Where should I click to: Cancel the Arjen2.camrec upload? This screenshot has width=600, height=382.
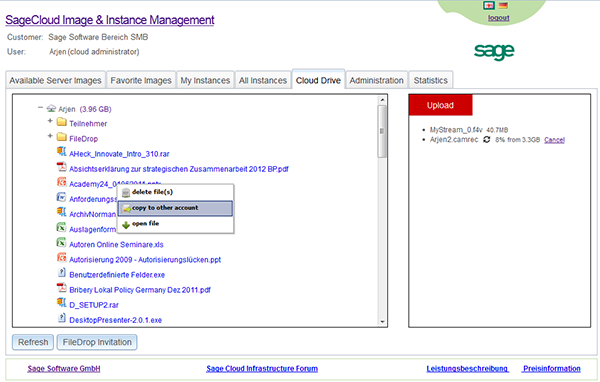point(554,140)
